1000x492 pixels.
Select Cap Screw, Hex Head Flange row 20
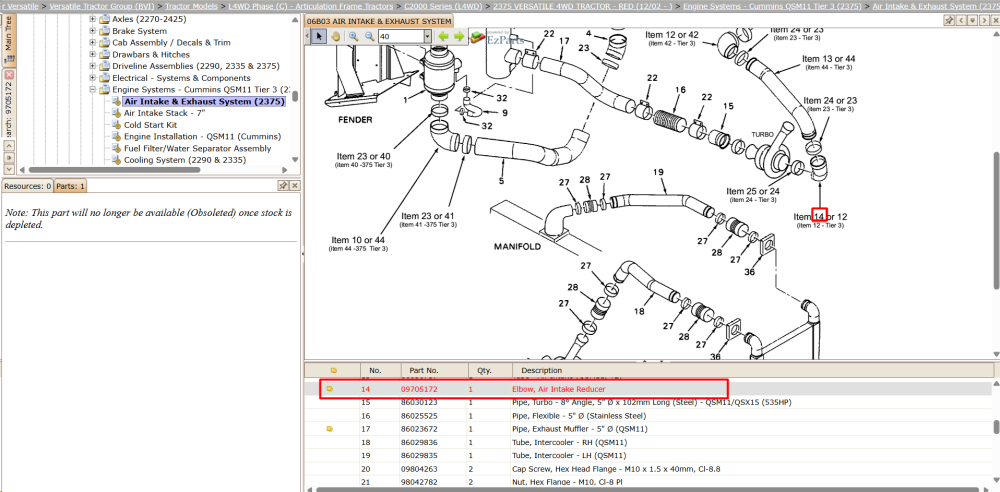(649, 469)
